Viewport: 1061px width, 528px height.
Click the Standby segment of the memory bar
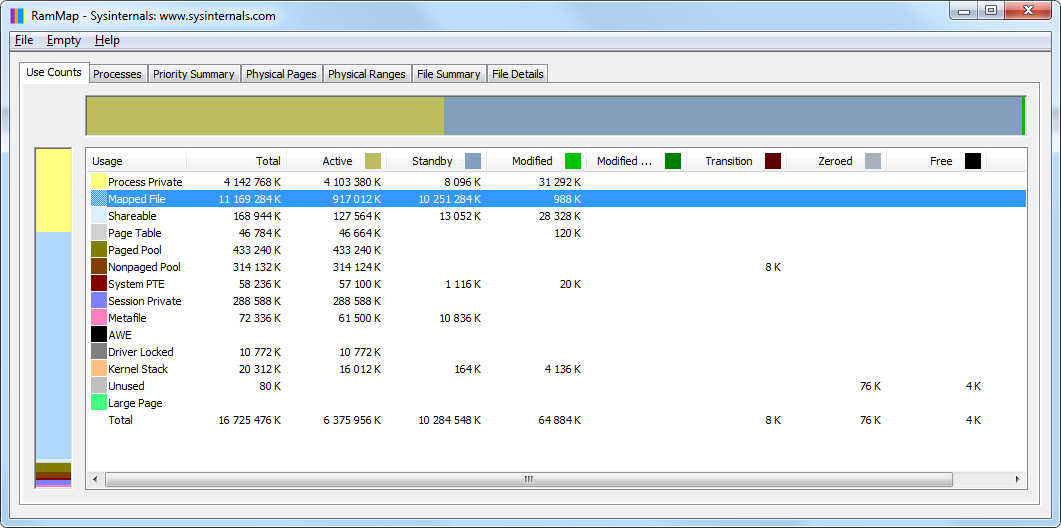click(x=732, y=116)
